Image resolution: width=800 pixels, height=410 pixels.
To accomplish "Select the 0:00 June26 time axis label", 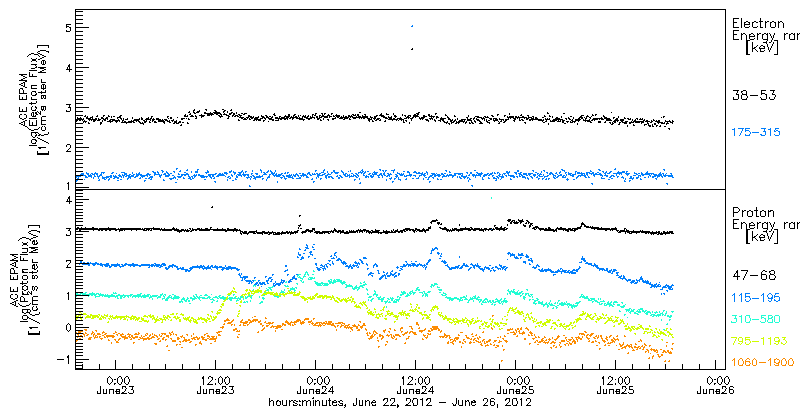I will tap(715, 386).
